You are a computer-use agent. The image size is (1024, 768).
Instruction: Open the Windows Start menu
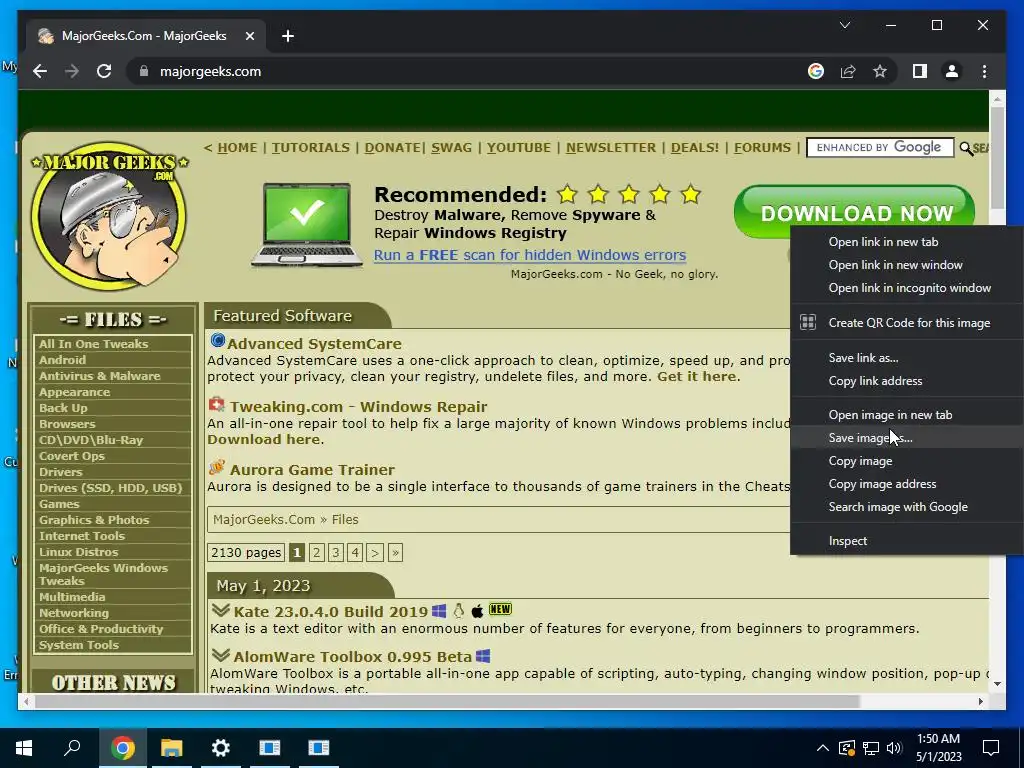click(24, 748)
